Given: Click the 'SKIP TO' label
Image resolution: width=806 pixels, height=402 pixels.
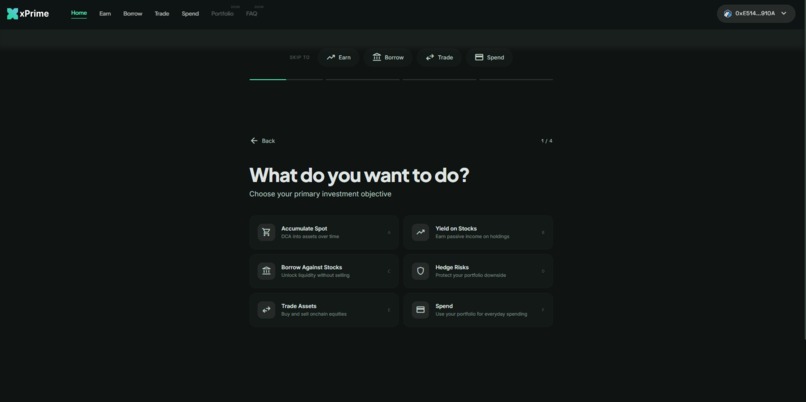Looking at the screenshot, I should [x=300, y=58].
